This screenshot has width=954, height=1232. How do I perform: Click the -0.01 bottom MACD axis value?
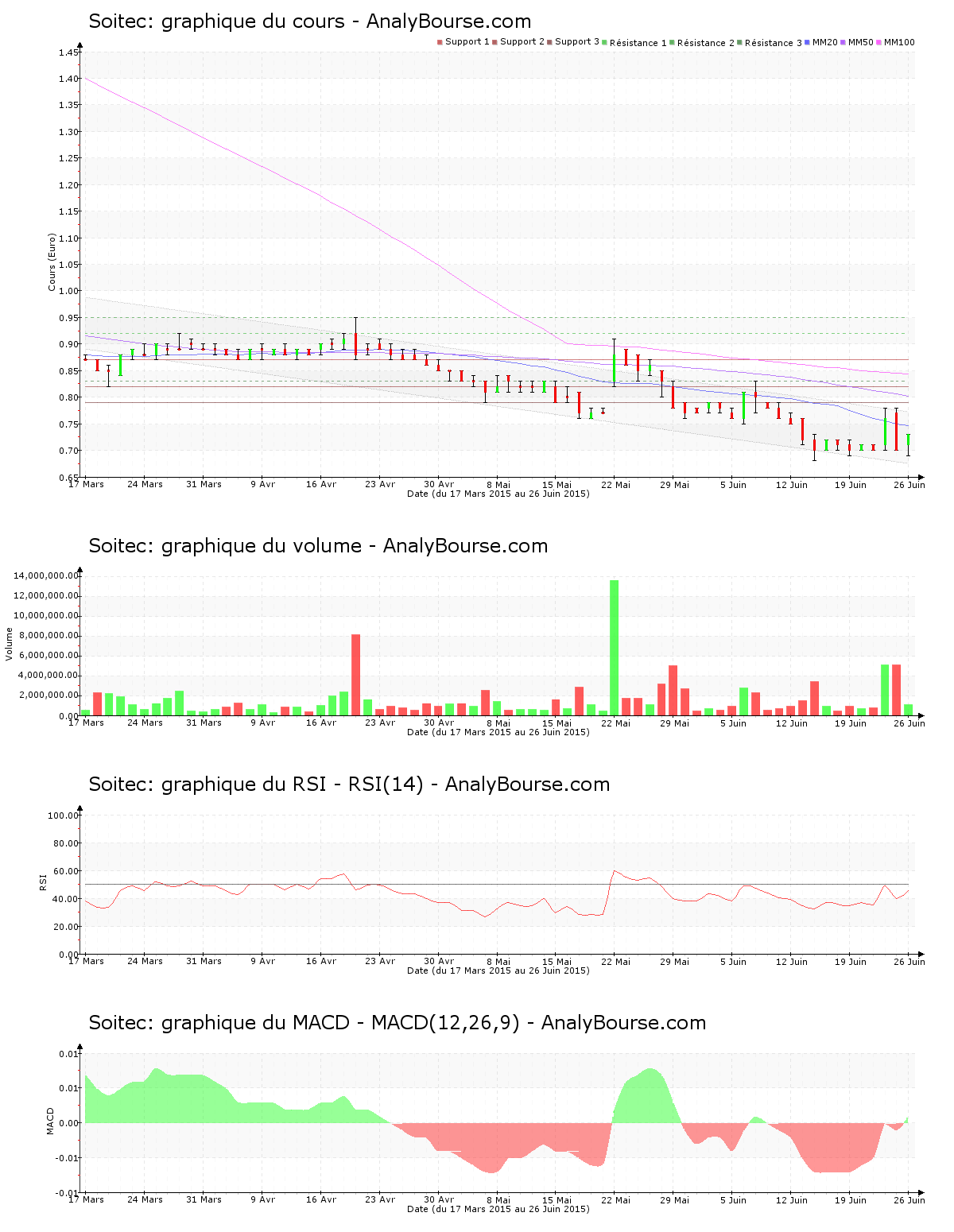coord(68,1192)
